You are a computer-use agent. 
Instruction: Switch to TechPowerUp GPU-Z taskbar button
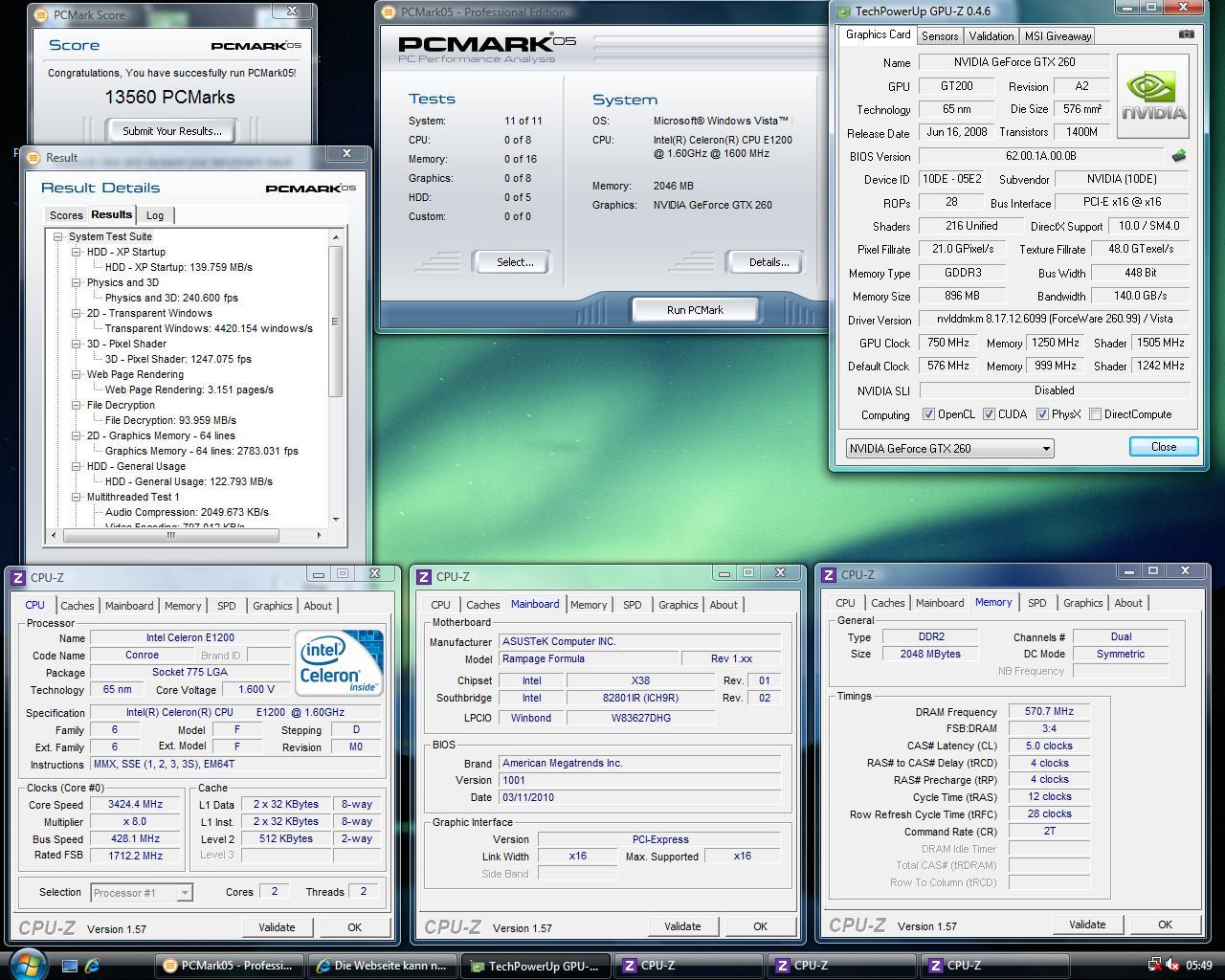(538, 966)
